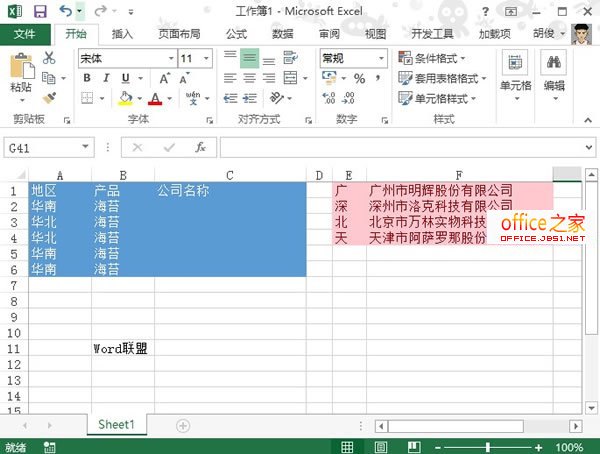Expand the formula bar

tap(589, 147)
